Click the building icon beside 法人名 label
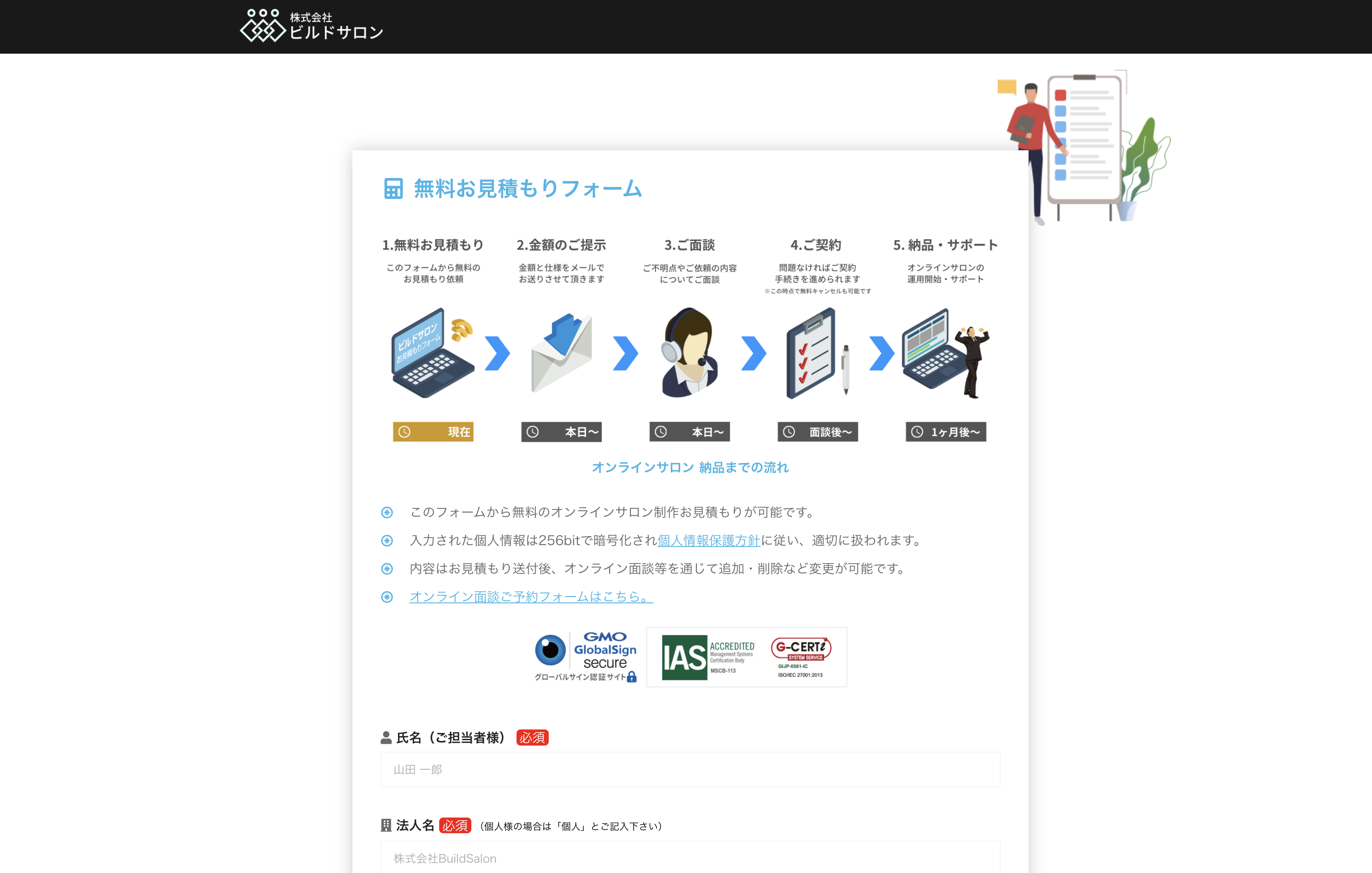This screenshot has width=1372, height=873. (386, 826)
